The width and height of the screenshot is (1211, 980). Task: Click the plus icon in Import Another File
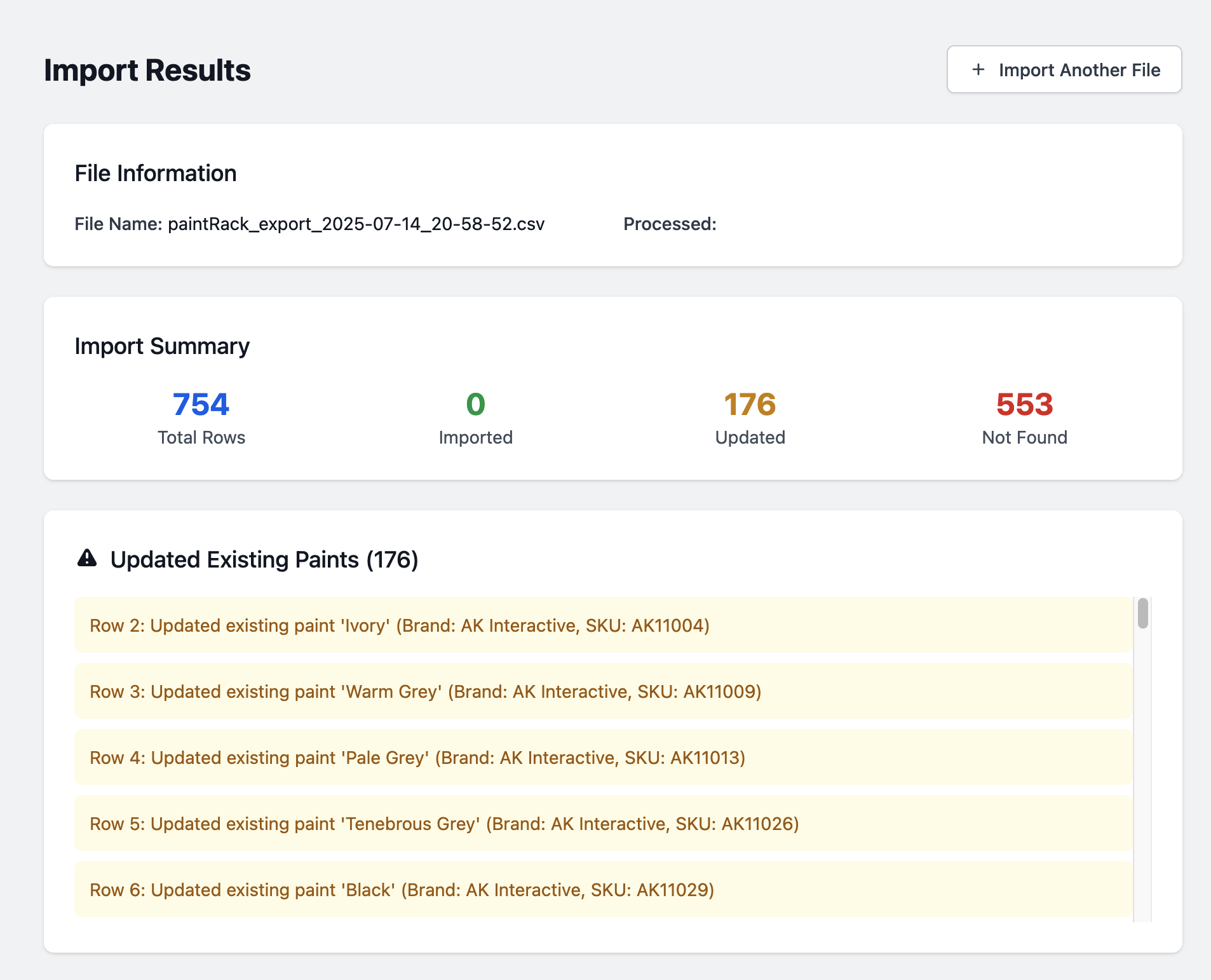[x=978, y=69]
